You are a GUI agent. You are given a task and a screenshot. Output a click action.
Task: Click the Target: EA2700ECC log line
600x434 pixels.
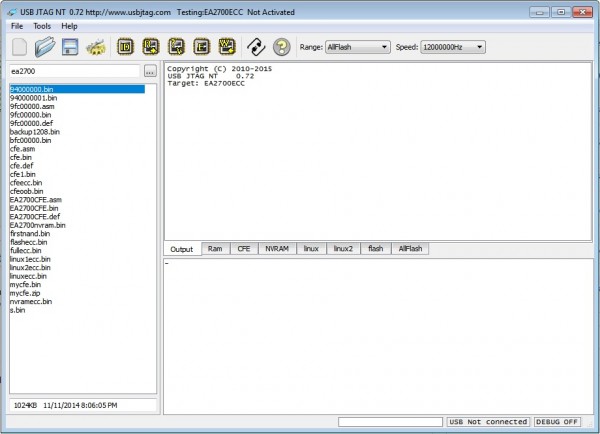click(206, 83)
